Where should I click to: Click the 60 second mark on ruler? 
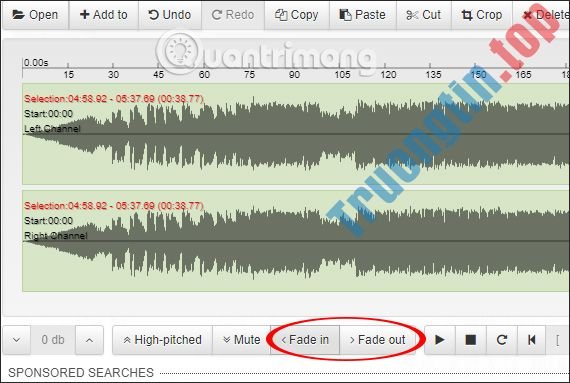click(x=204, y=74)
